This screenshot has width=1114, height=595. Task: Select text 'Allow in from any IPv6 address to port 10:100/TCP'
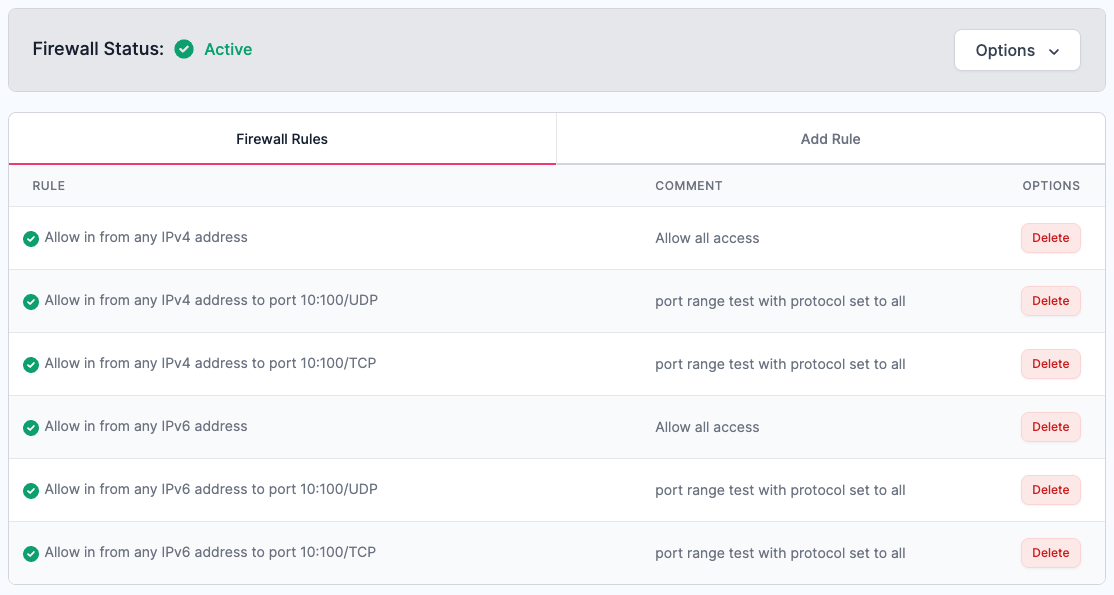(x=210, y=552)
